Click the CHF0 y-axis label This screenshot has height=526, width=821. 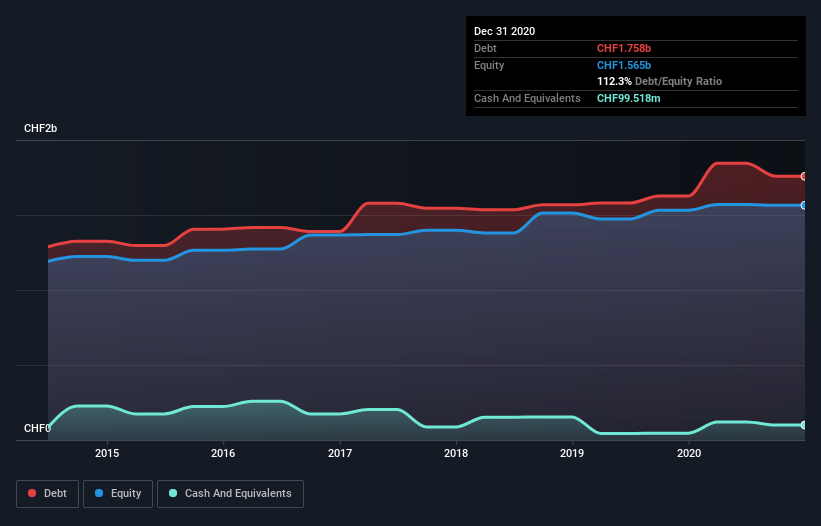point(37,428)
